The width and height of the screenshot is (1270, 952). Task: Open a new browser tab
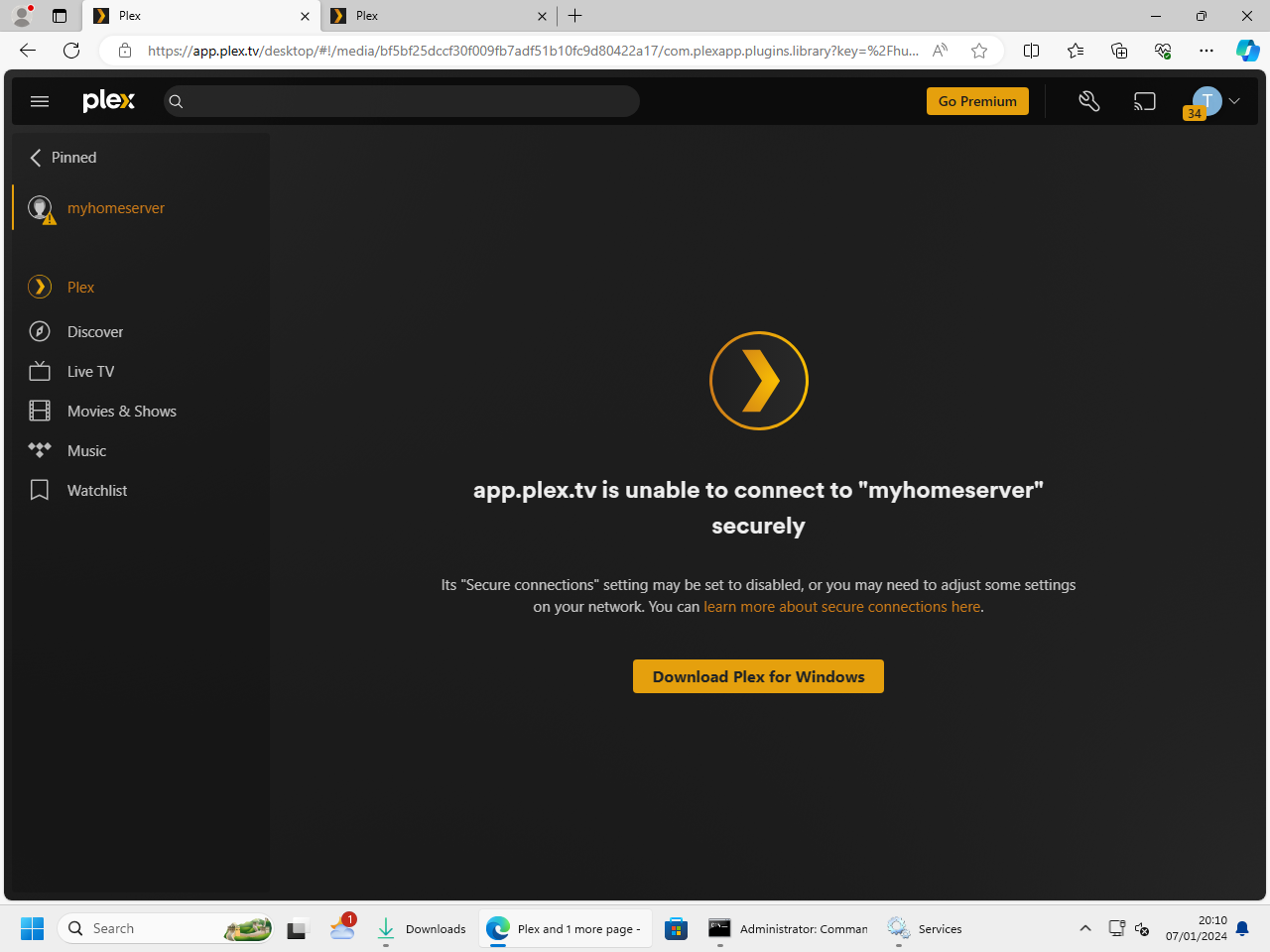tap(575, 16)
